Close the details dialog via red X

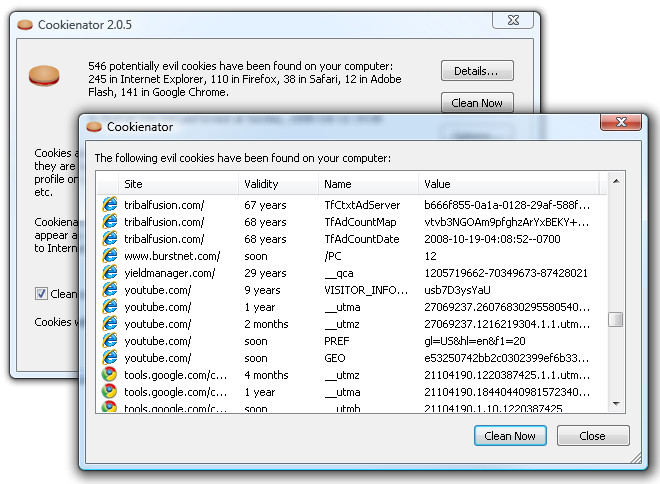pos(621,122)
